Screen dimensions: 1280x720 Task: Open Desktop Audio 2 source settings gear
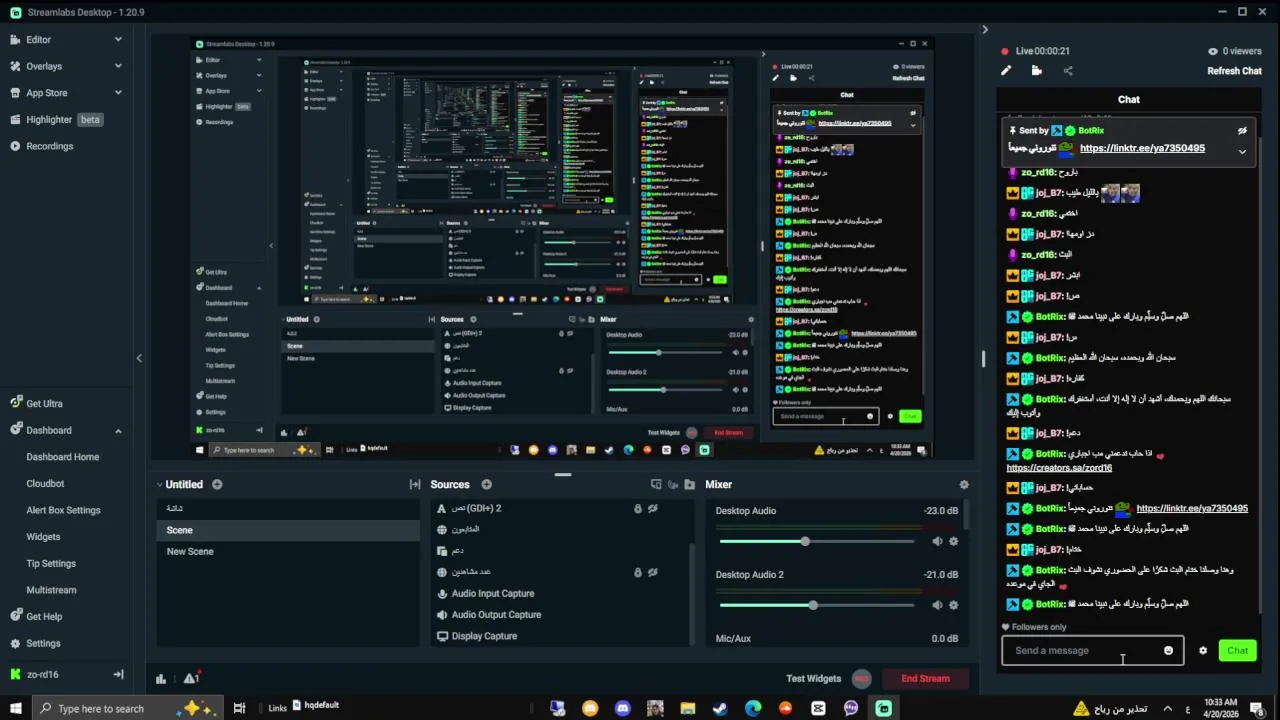pos(953,605)
